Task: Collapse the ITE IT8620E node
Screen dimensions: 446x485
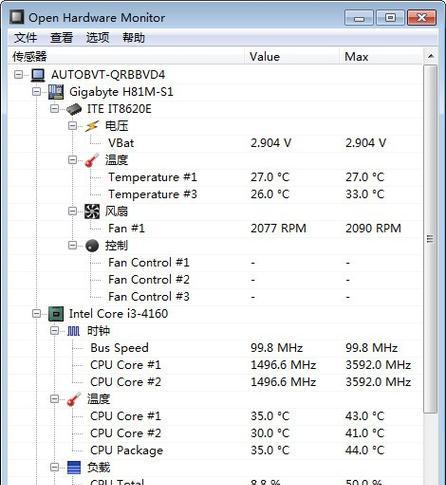Action: tap(54, 109)
